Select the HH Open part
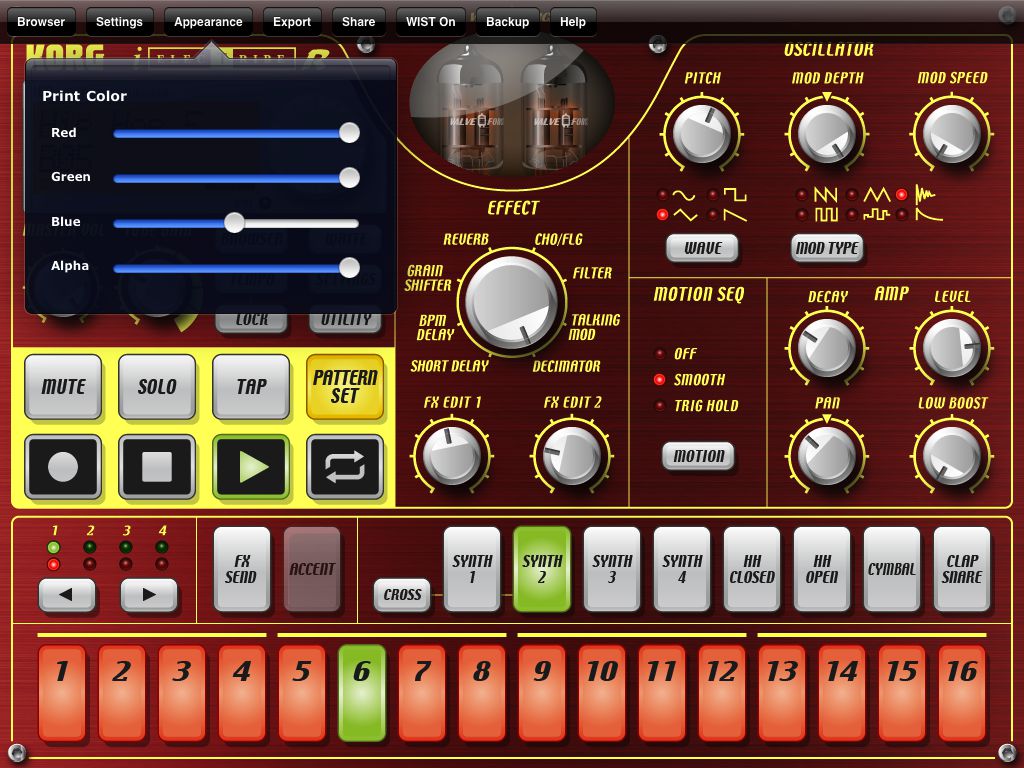 (x=822, y=569)
